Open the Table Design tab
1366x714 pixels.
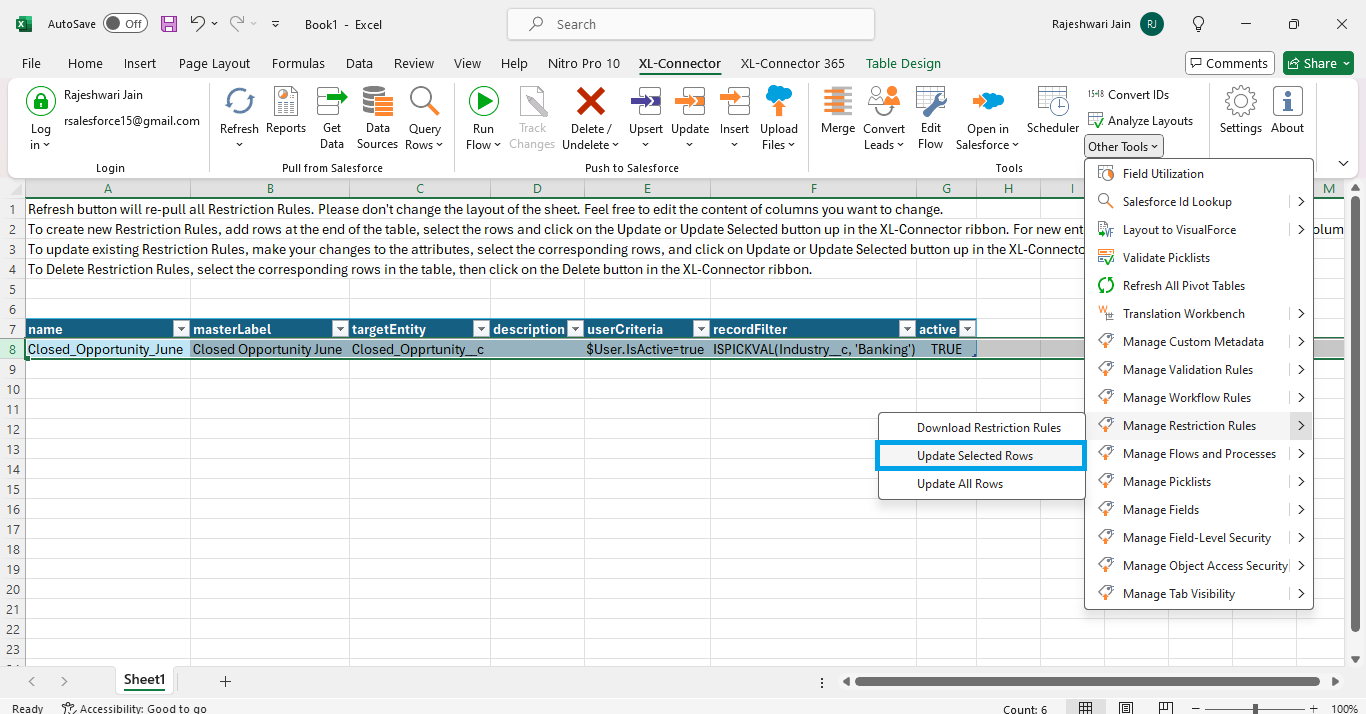(903, 63)
